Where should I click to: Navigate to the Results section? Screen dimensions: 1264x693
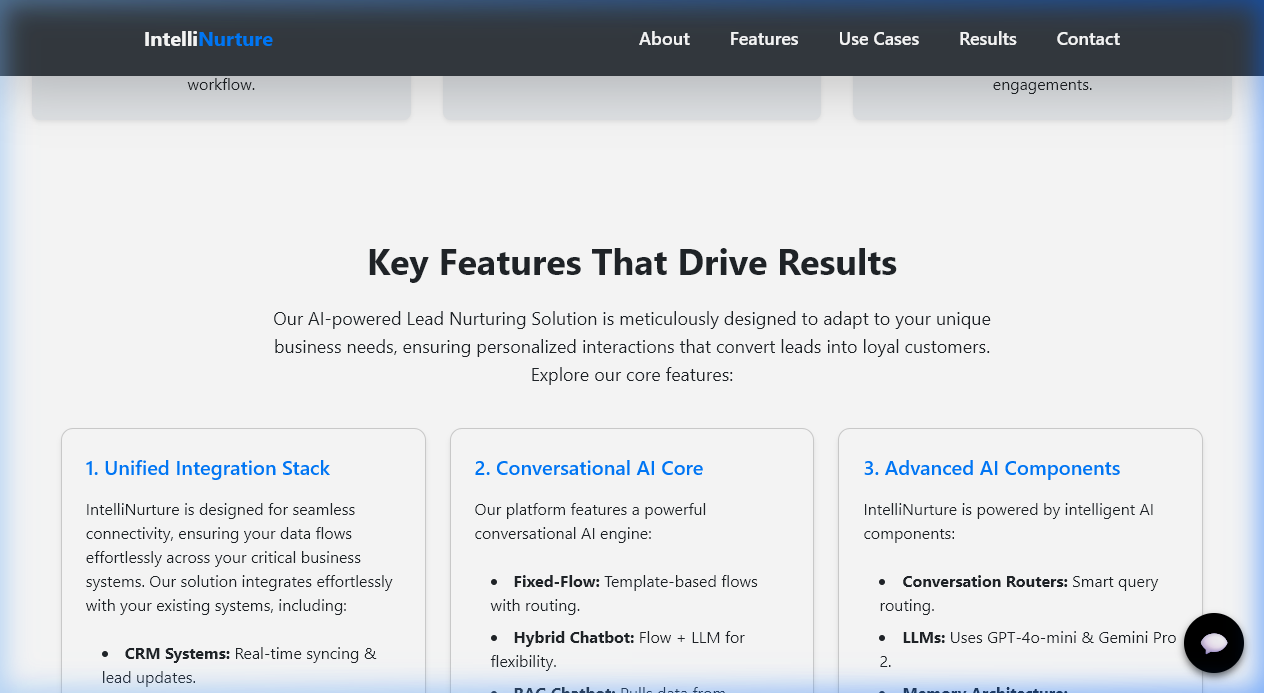click(x=988, y=39)
